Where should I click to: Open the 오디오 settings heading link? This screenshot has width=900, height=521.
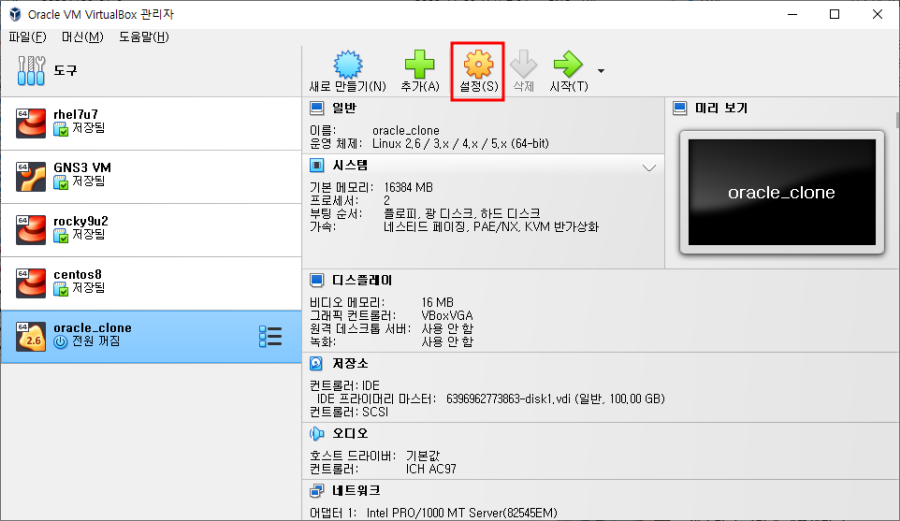tap(350, 434)
